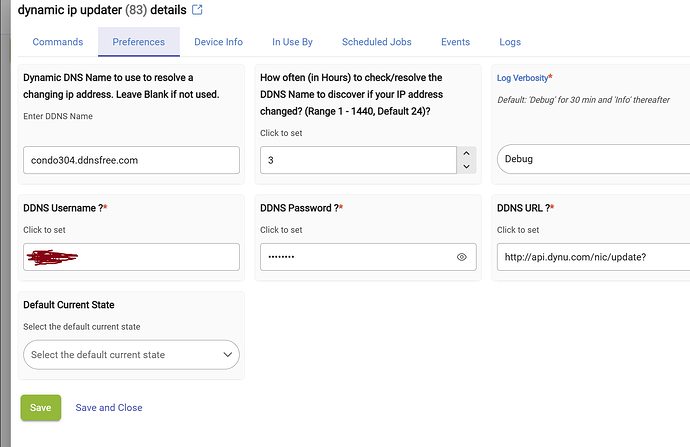Click the green Save button
This screenshot has height=447, width=690.
(x=41, y=407)
